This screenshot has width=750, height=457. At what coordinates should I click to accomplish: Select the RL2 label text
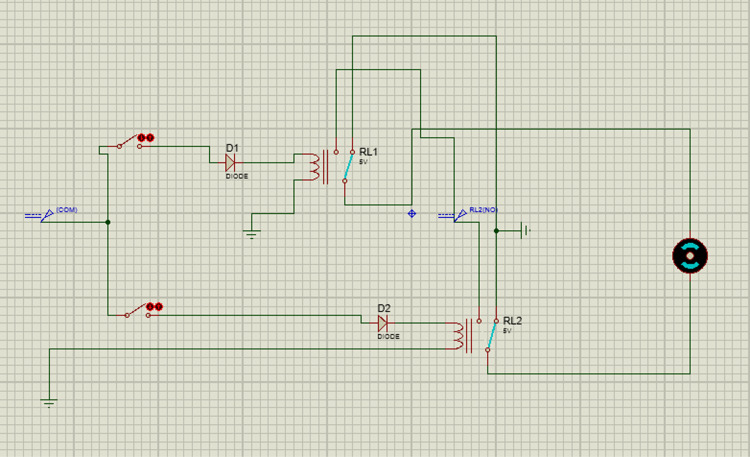pyautogui.click(x=512, y=321)
